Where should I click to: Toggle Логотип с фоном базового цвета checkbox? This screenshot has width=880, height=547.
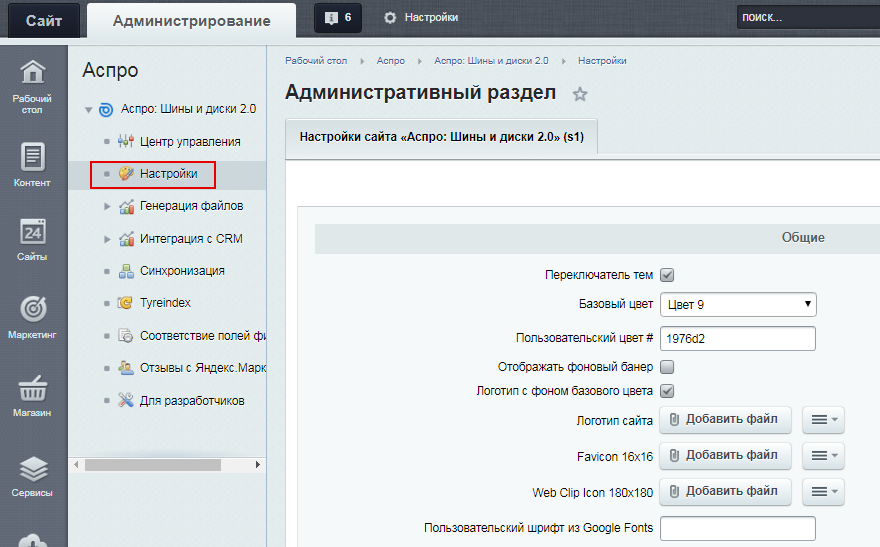click(x=667, y=391)
